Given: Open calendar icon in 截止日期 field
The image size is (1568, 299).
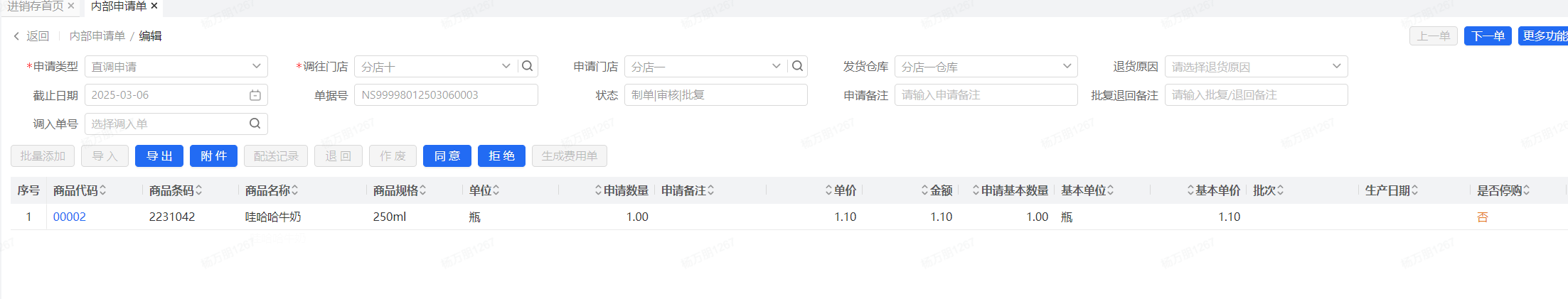Looking at the screenshot, I should tap(255, 95).
